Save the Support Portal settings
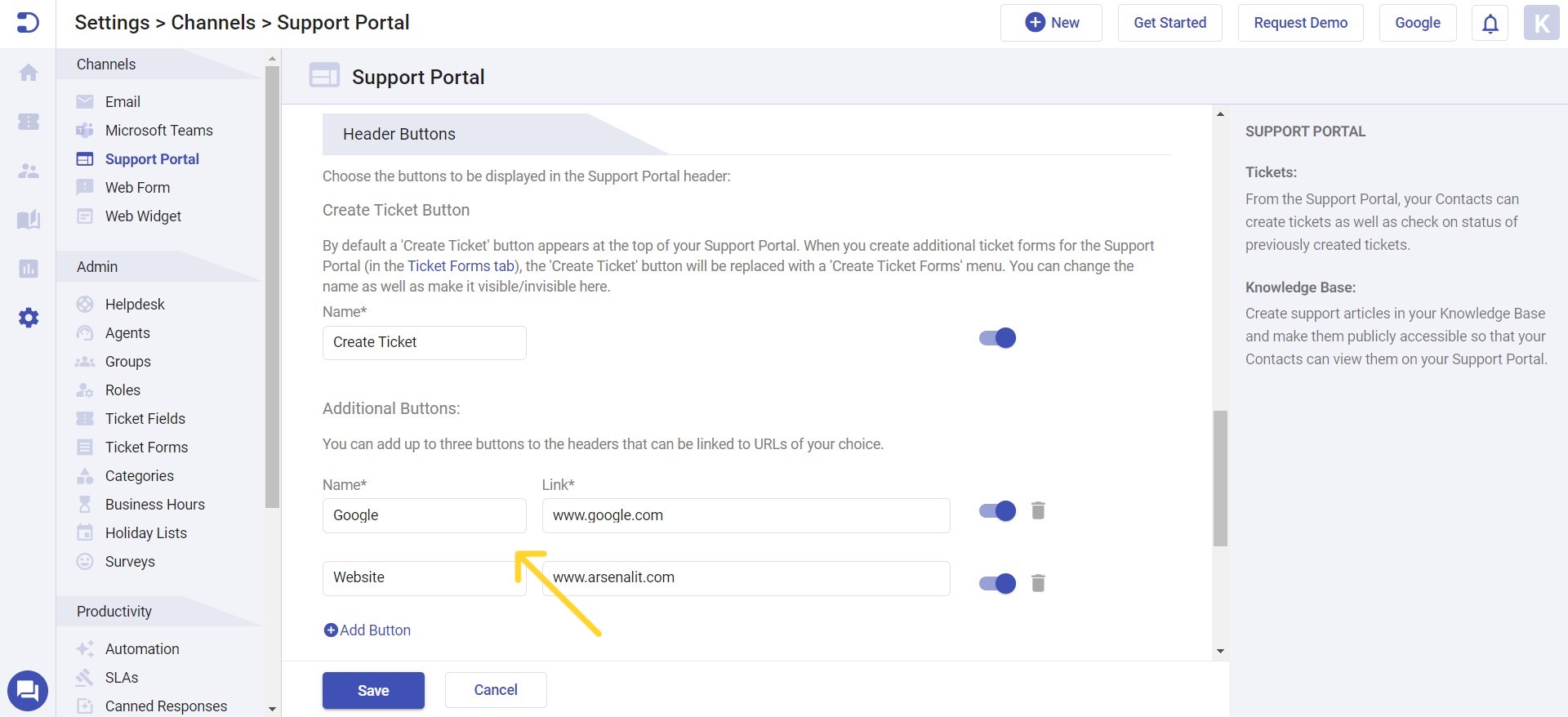Screen dimensions: 1568x717 (373, 691)
